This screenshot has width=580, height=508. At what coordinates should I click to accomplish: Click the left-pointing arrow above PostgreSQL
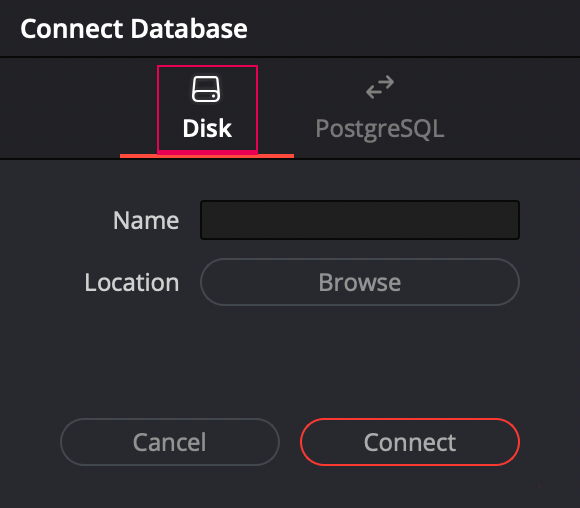[375, 92]
